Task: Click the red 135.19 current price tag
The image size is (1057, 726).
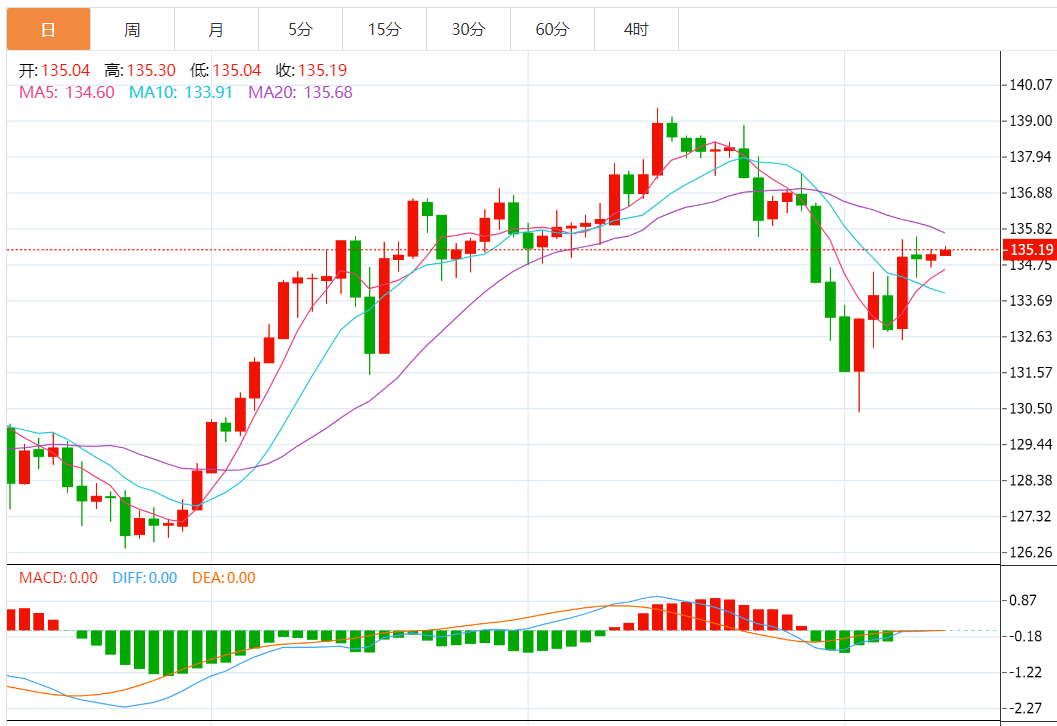Action: point(1030,249)
